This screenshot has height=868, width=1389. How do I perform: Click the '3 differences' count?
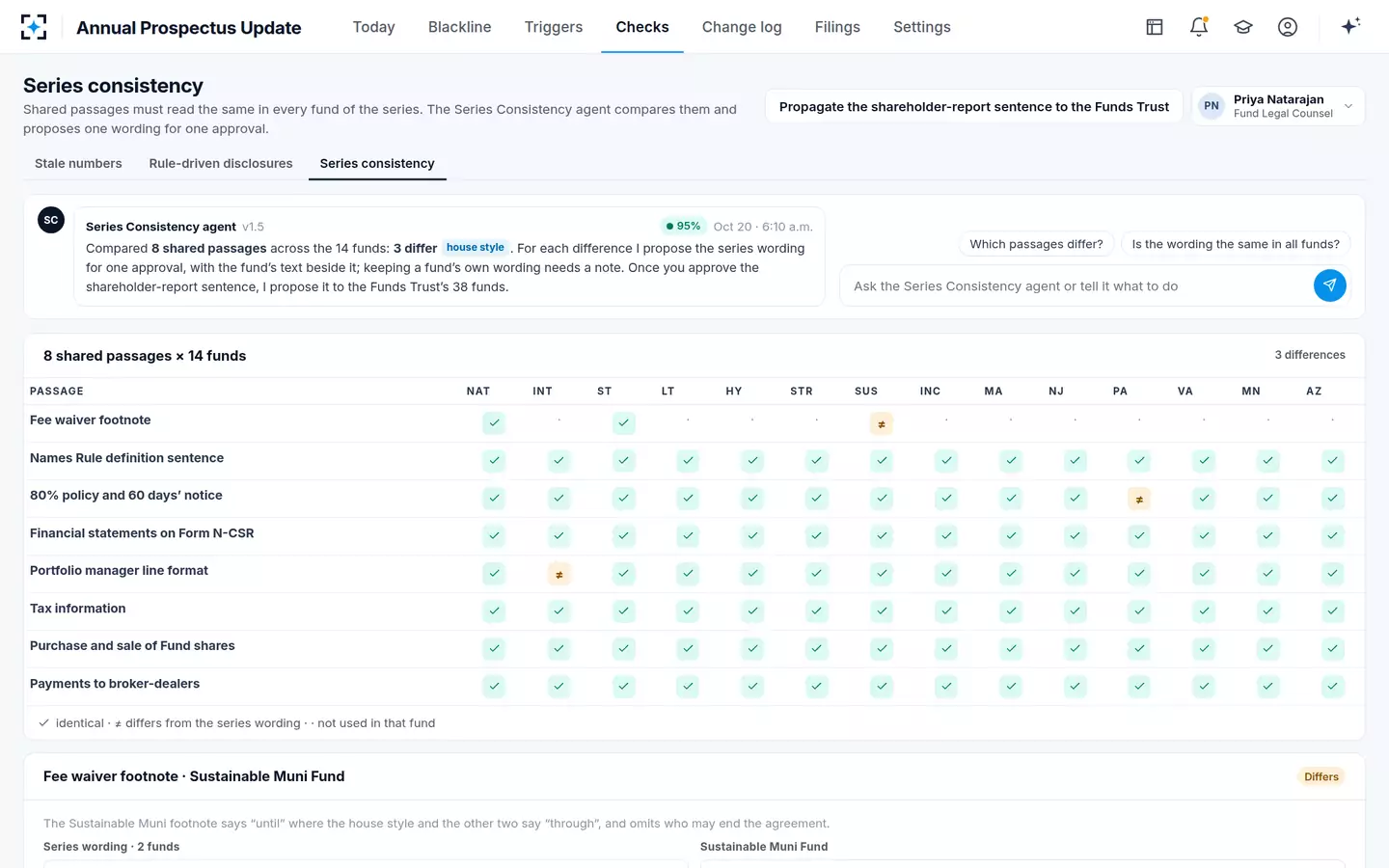[x=1310, y=355]
